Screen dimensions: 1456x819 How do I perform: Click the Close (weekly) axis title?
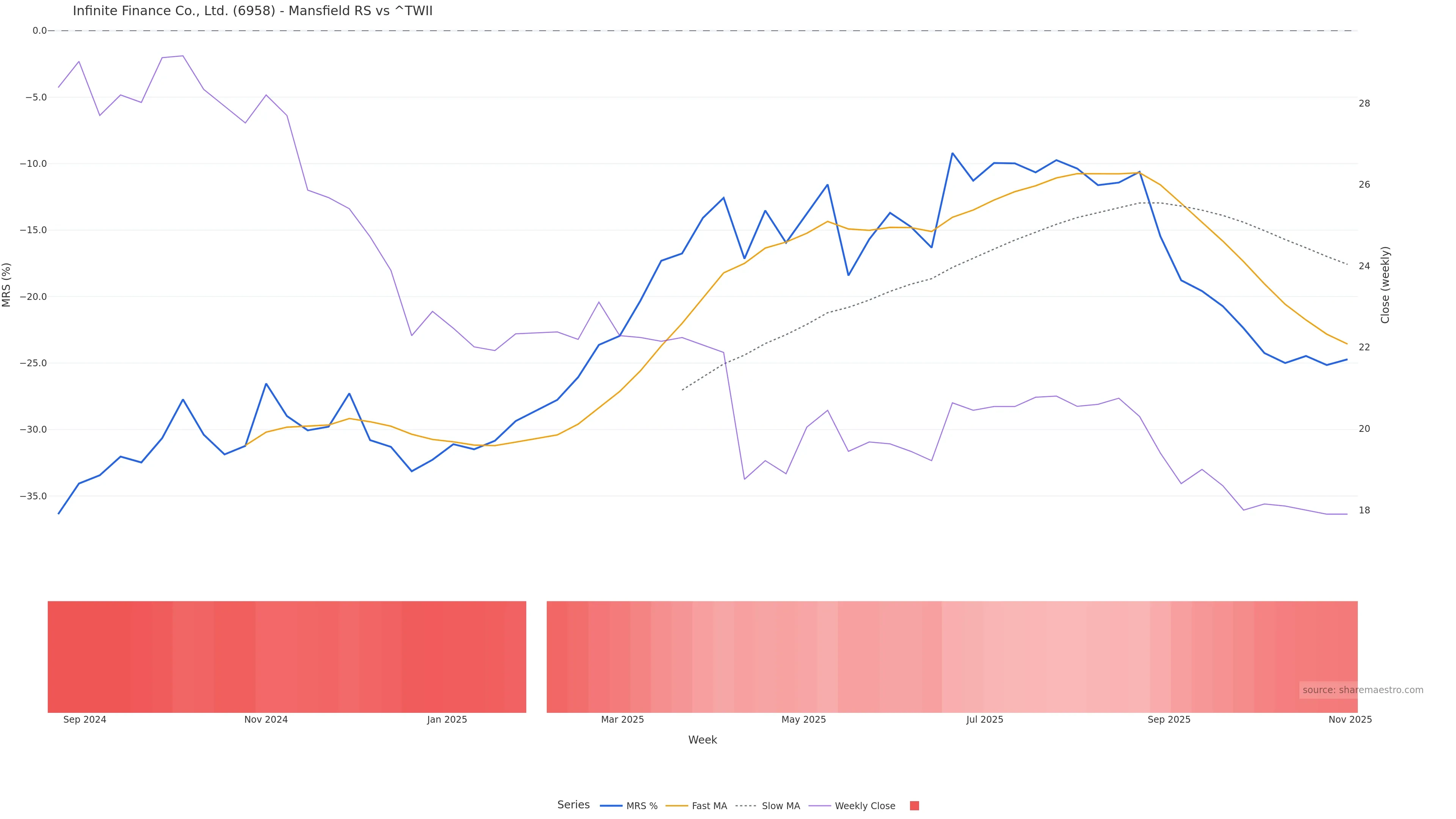[1385, 285]
